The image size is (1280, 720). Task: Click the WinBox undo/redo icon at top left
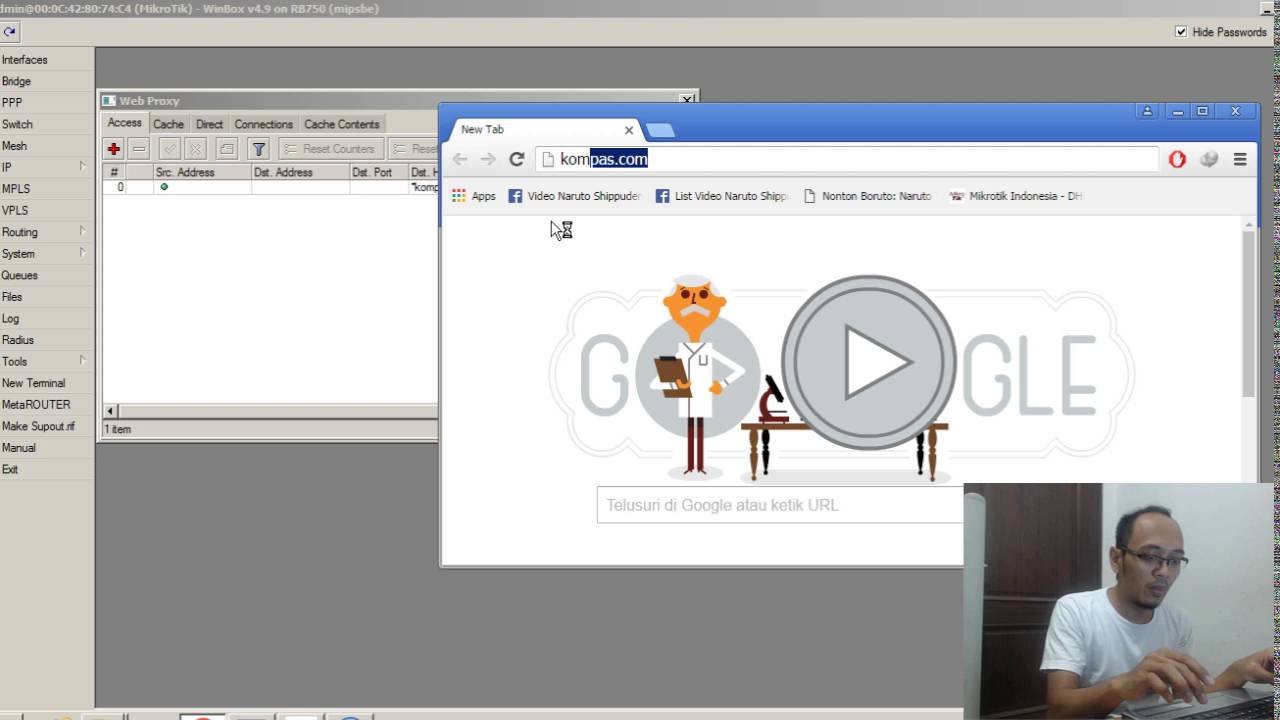pos(9,31)
